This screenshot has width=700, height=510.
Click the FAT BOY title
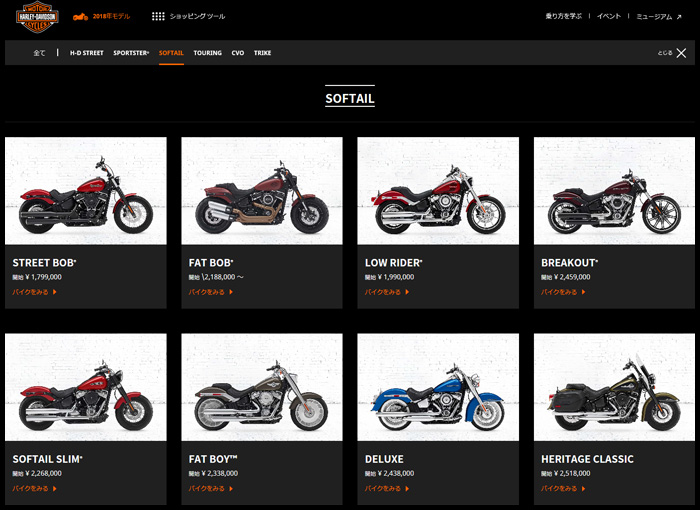[x=213, y=459]
